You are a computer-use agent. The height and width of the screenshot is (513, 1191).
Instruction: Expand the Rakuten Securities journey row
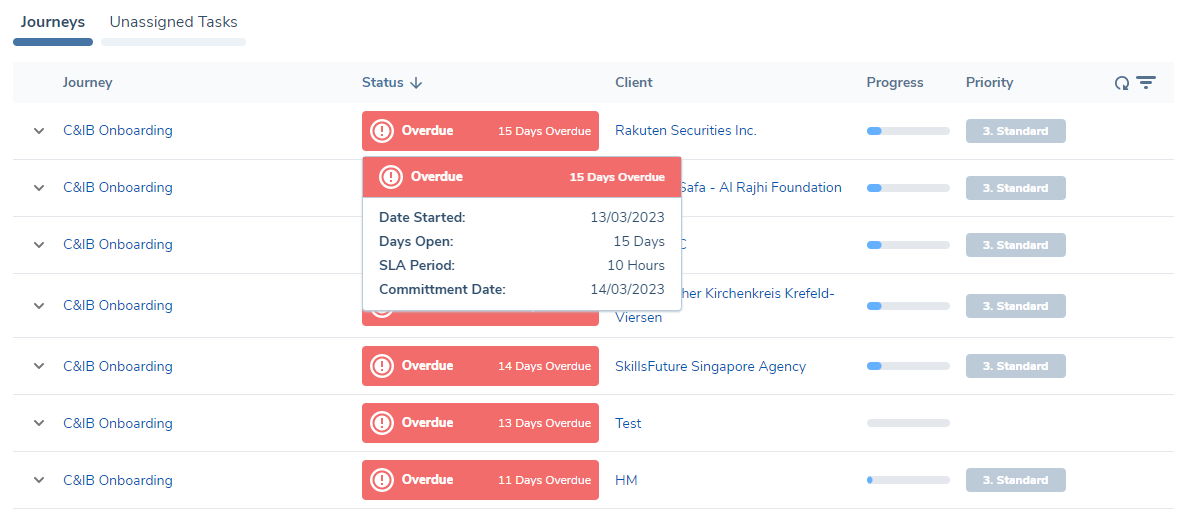click(39, 131)
